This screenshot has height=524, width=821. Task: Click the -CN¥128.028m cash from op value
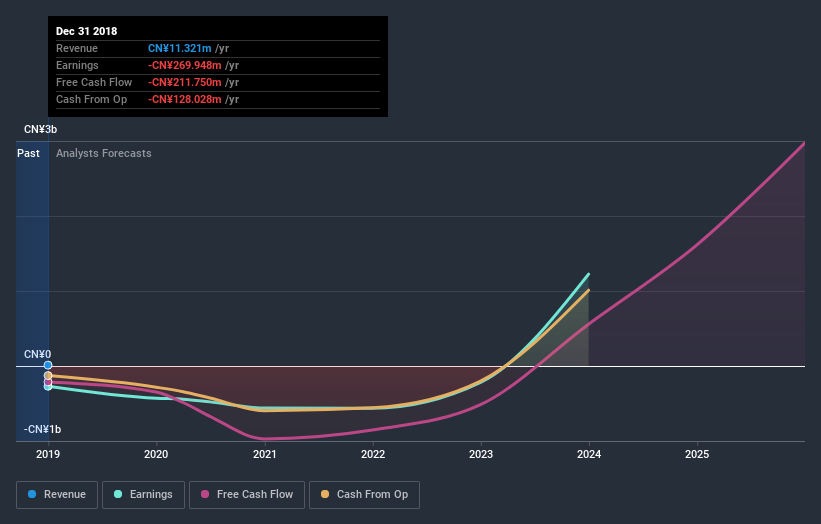click(185, 99)
